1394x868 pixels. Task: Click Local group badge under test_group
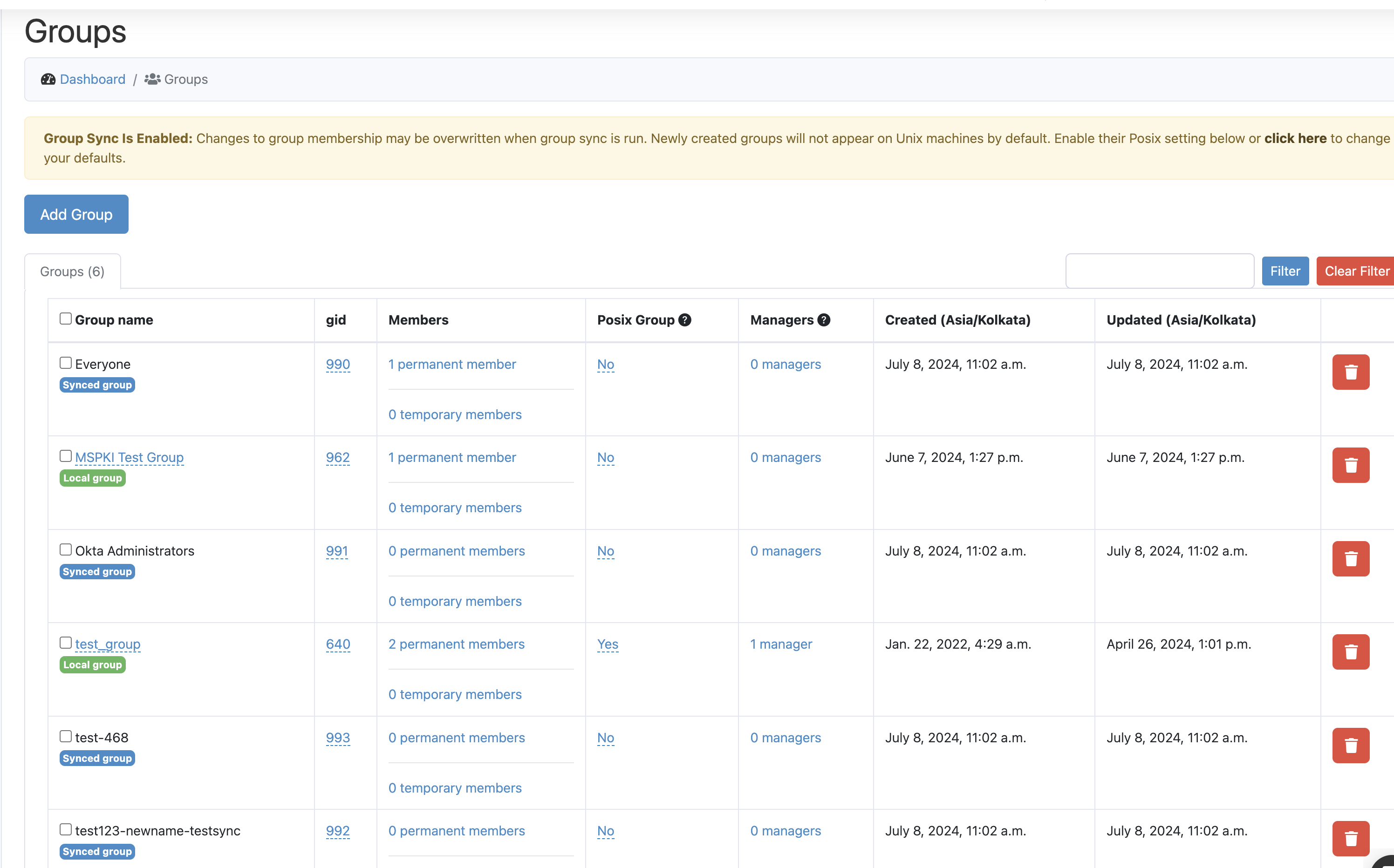[92, 665]
